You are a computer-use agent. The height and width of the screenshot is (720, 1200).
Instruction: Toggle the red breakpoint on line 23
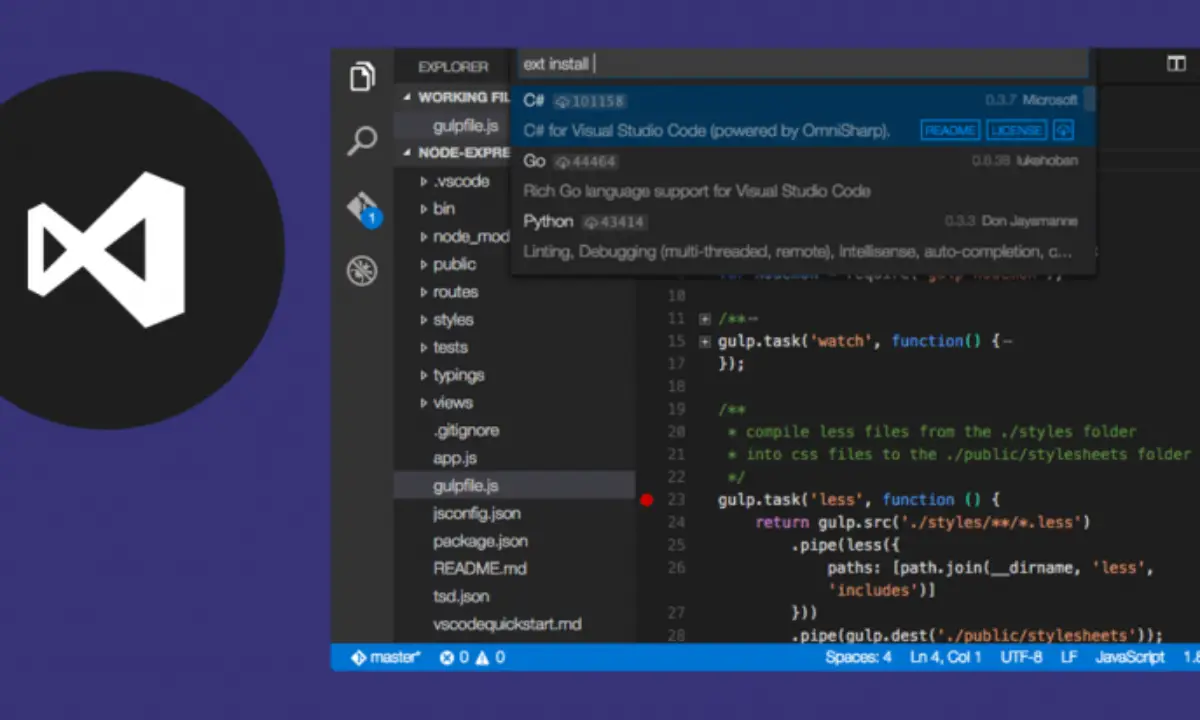(646, 499)
